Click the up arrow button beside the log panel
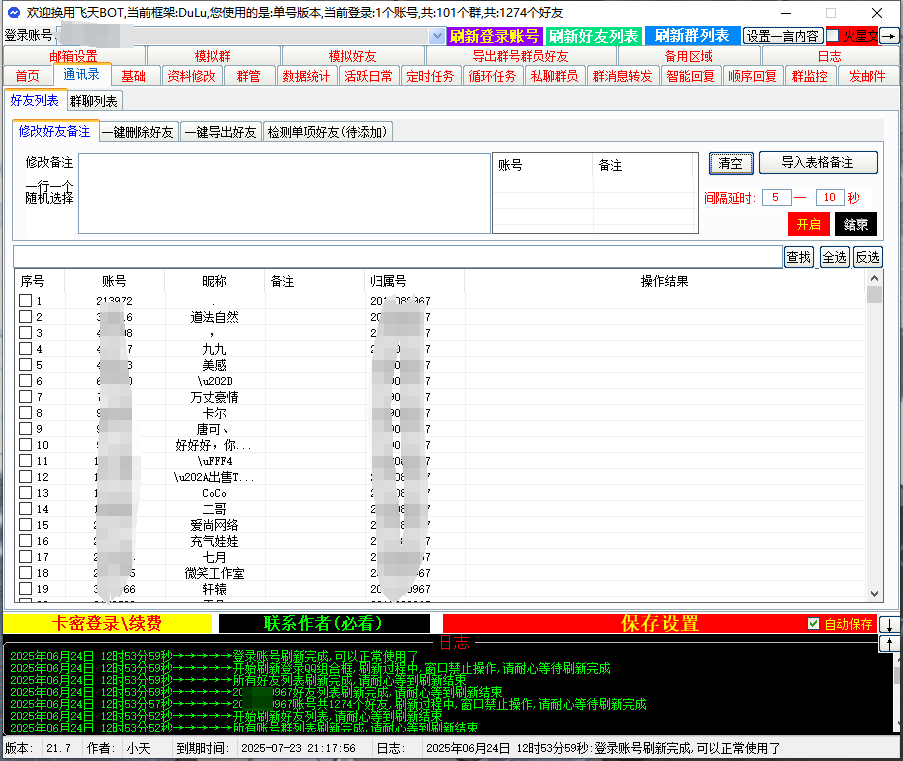The height and width of the screenshot is (761, 903). click(x=889, y=643)
